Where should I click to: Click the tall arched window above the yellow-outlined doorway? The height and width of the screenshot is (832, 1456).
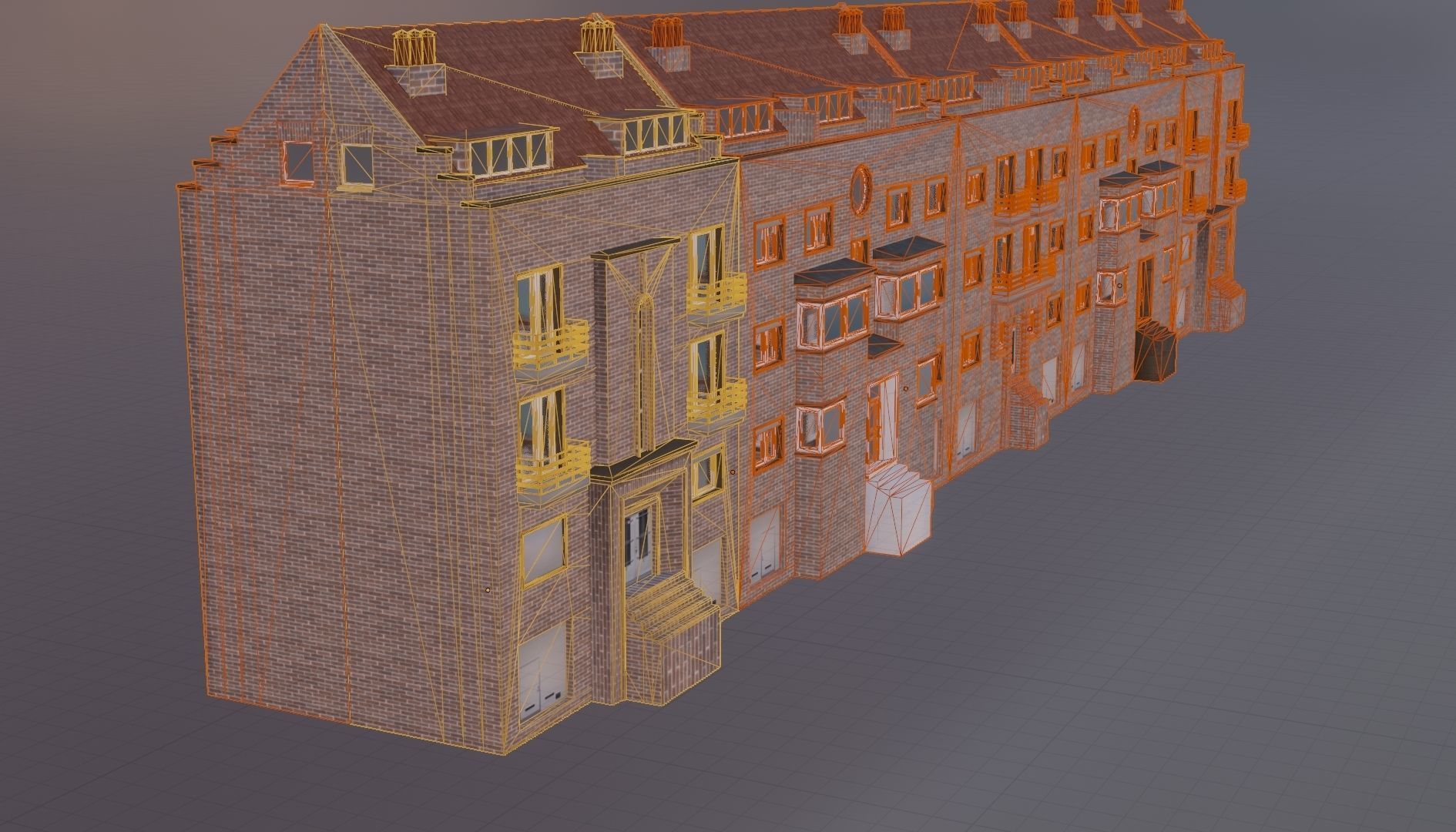click(x=643, y=374)
